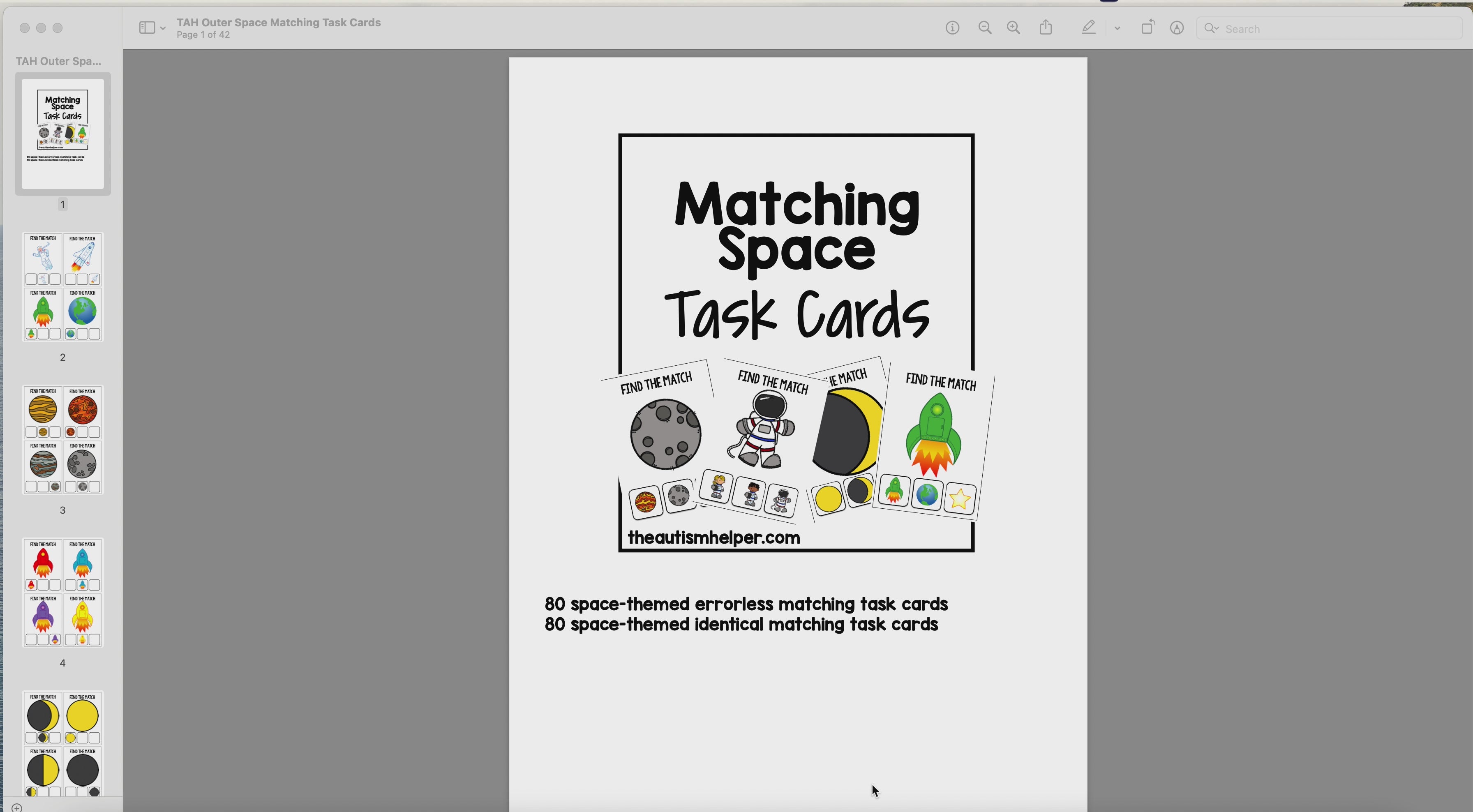Show the Markup toolbar
This screenshot has width=1473, height=812.
(1176, 28)
